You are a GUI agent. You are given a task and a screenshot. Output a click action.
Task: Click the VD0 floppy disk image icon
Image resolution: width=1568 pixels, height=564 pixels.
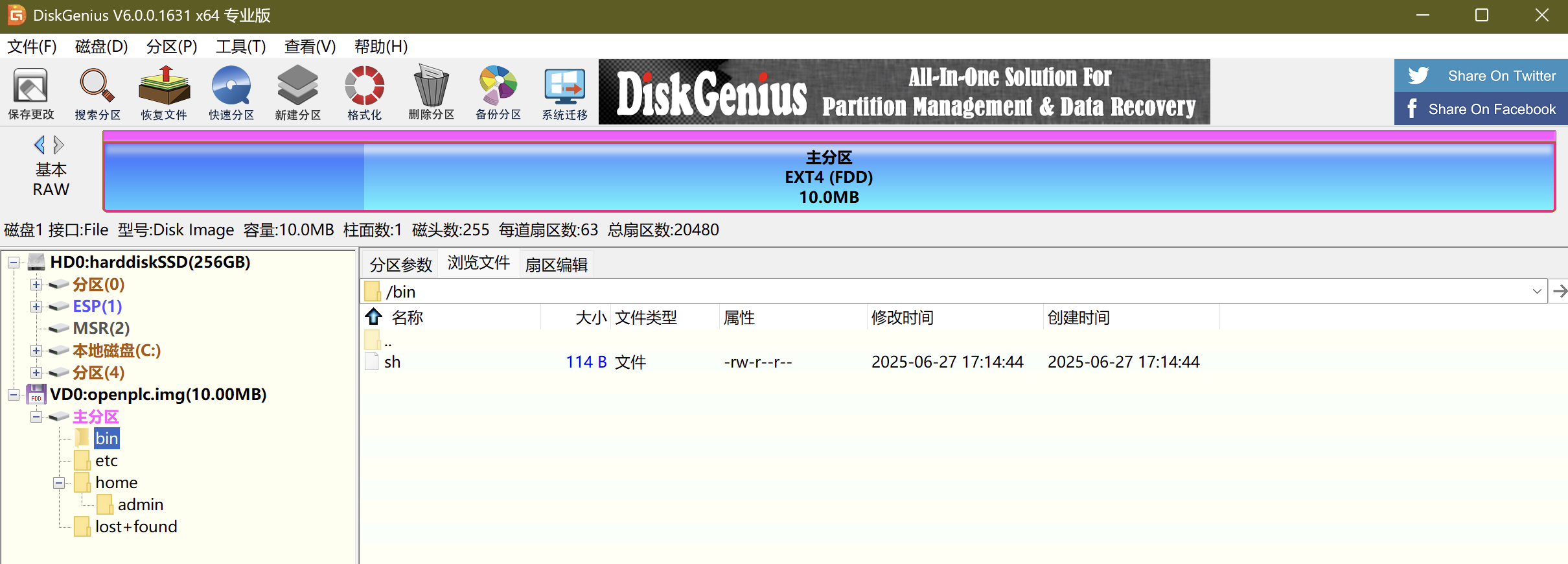[x=36, y=394]
